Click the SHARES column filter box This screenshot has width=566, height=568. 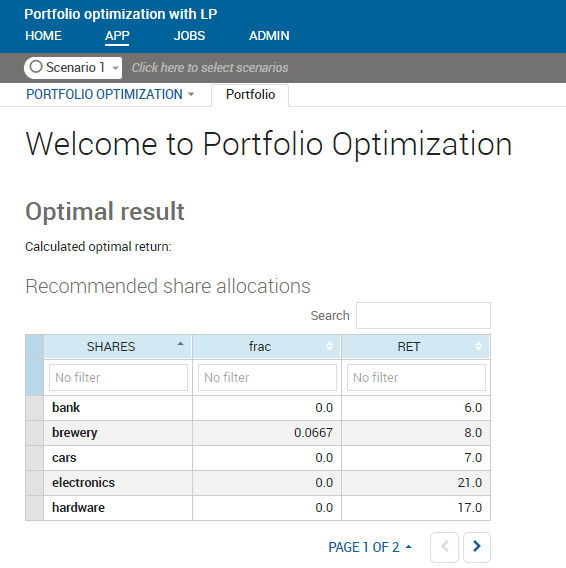[118, 377]
